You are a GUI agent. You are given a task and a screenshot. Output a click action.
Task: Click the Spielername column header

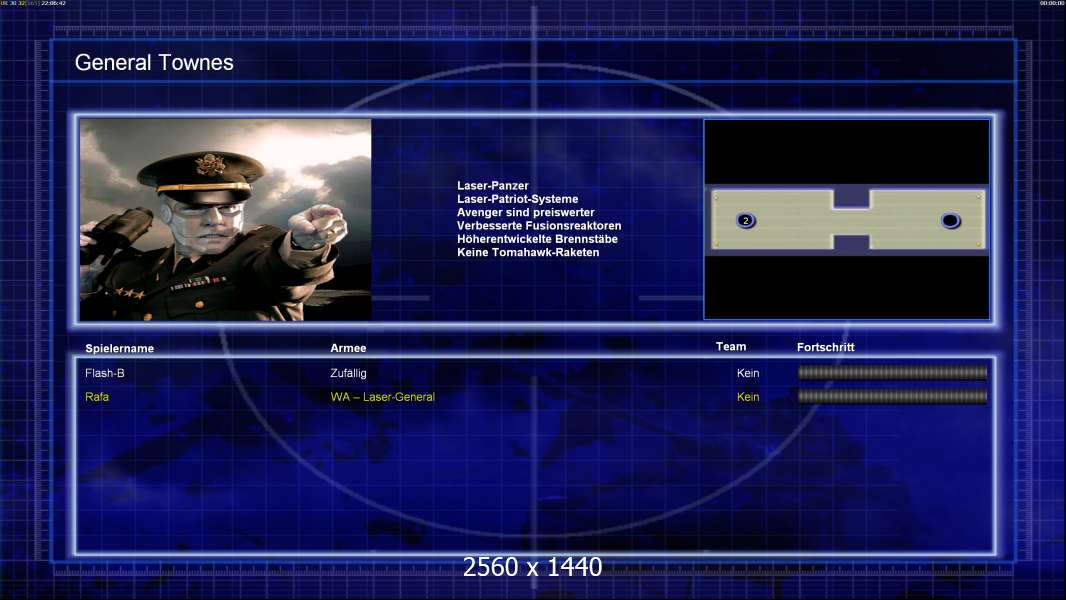(x=120, y=349)
